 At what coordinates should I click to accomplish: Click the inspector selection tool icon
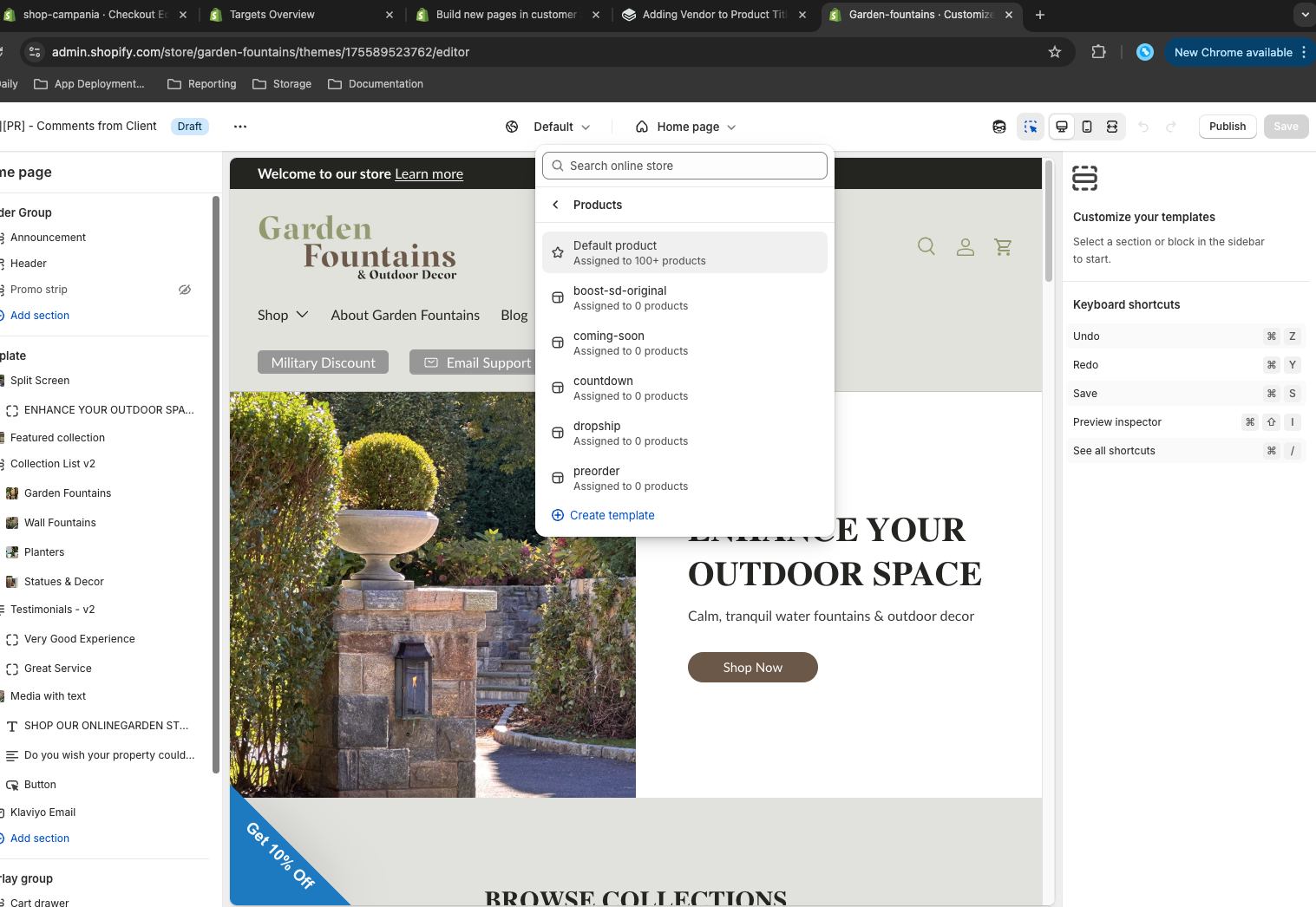pos(1030,127)
